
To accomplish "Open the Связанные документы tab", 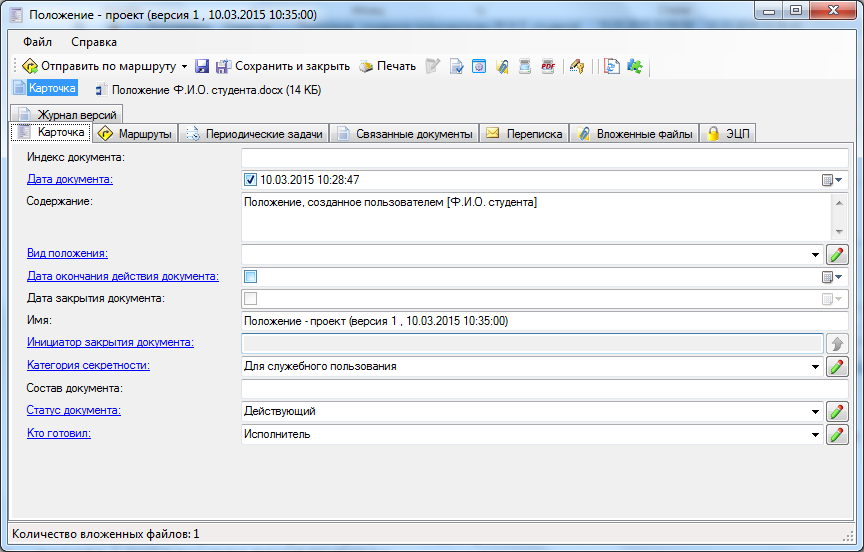I will [404, 133].
